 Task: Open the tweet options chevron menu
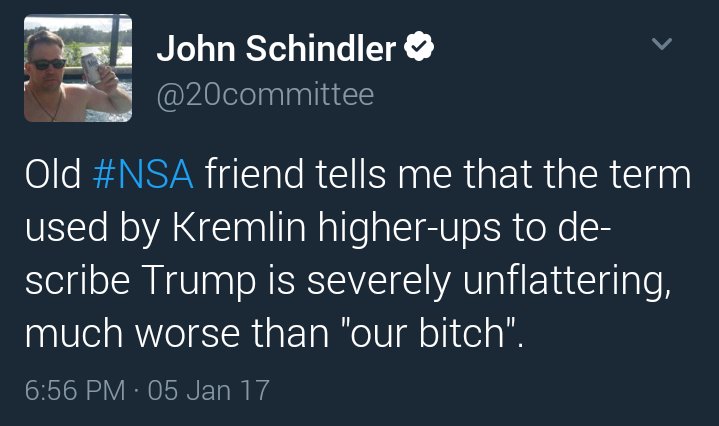coord(661,44)
